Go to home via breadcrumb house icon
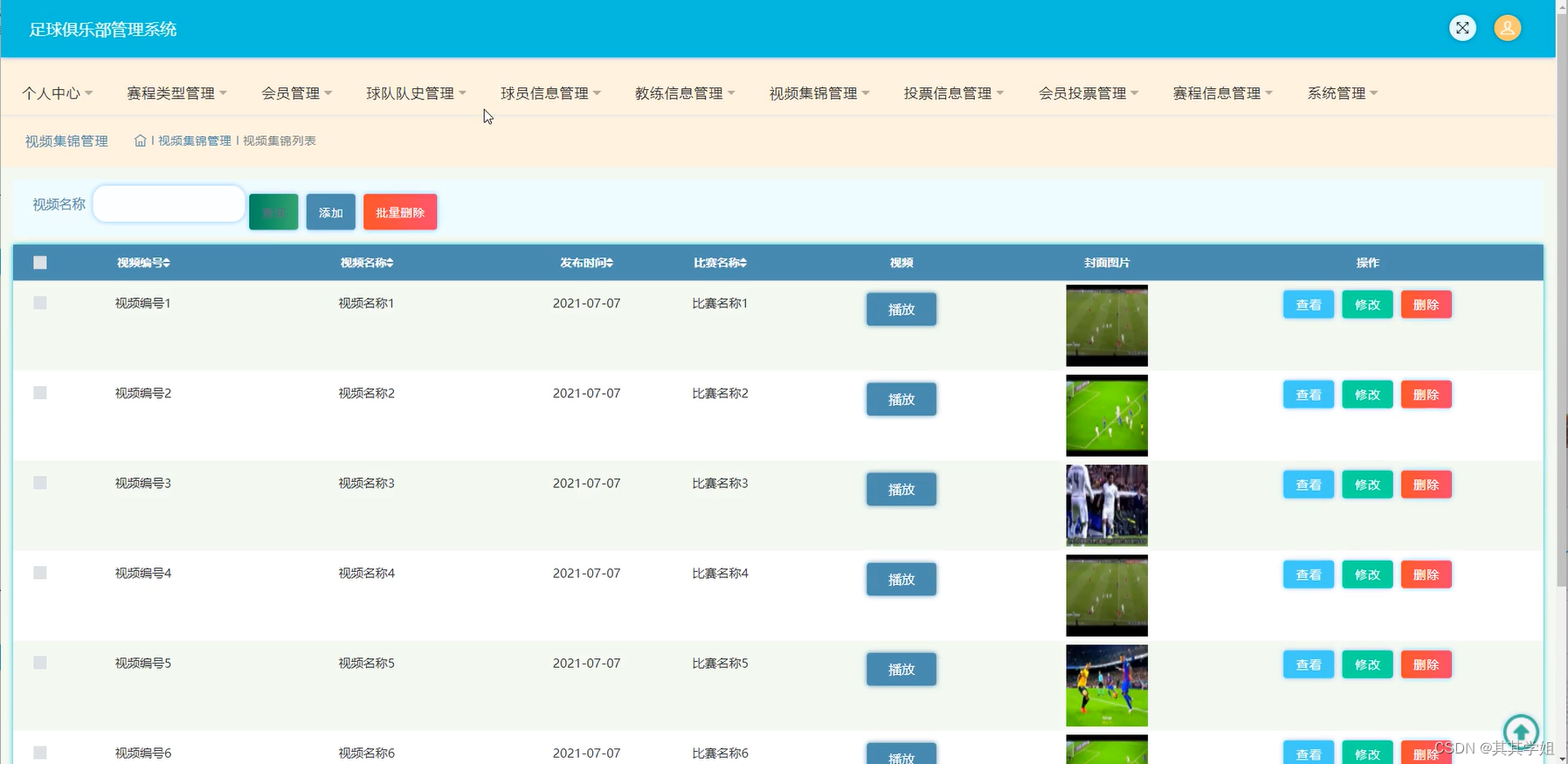Image resolution: width=1568 pixels, height=764 pixels. [x=140, y=141]
